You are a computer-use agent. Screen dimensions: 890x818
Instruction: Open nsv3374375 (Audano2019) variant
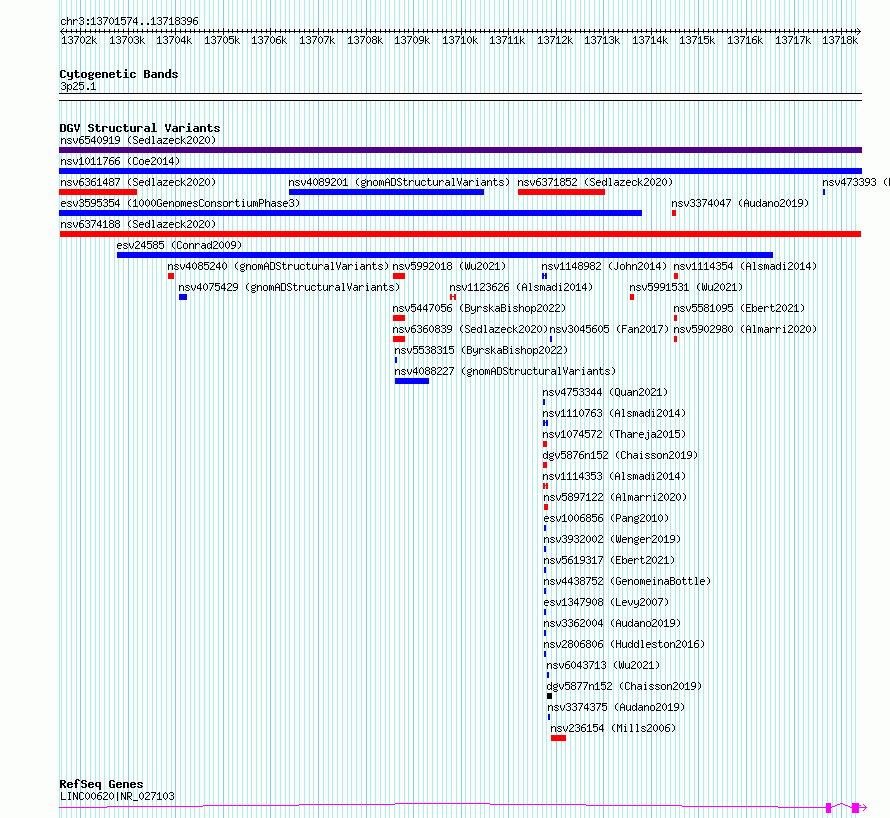tap(616, 707)
